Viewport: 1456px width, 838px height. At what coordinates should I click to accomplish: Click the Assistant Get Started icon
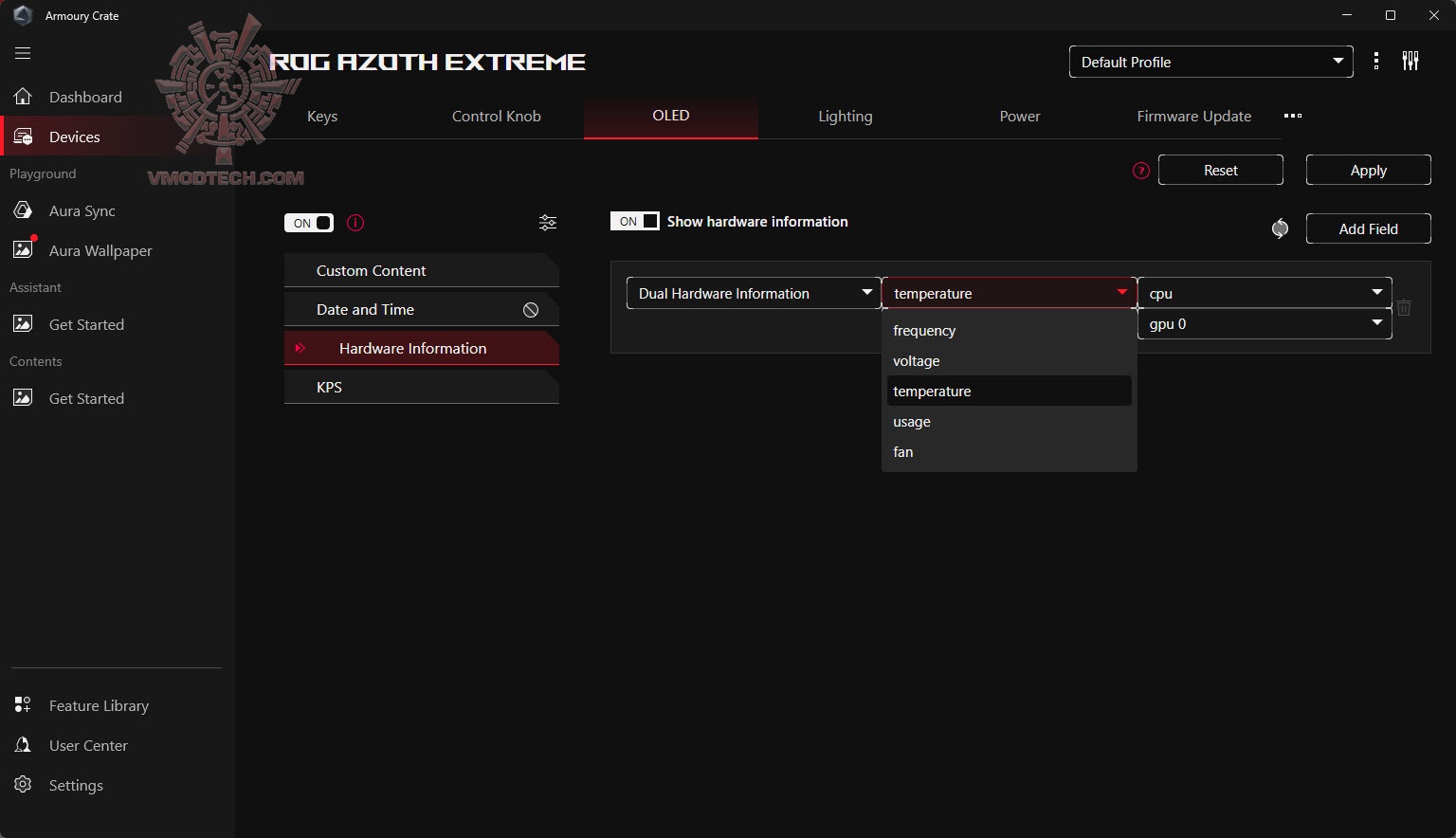23,324
